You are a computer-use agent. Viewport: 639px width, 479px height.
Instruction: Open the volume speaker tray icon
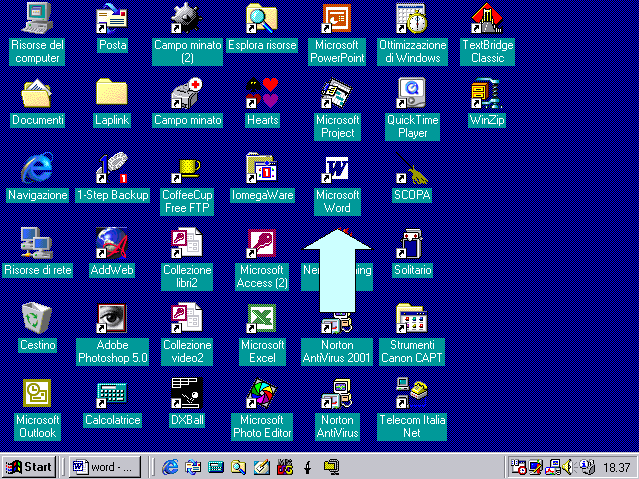point(567,467)
